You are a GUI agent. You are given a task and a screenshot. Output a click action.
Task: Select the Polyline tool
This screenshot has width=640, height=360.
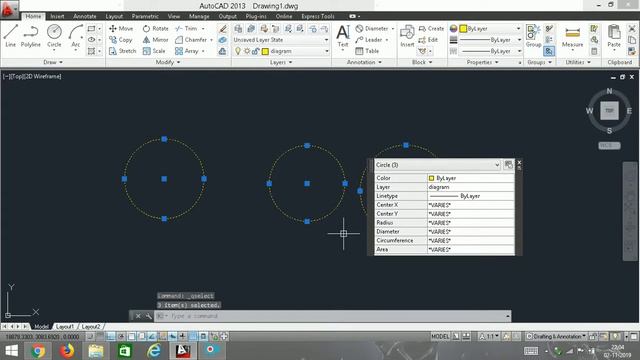pyautogui.click(x=31, y=36)
